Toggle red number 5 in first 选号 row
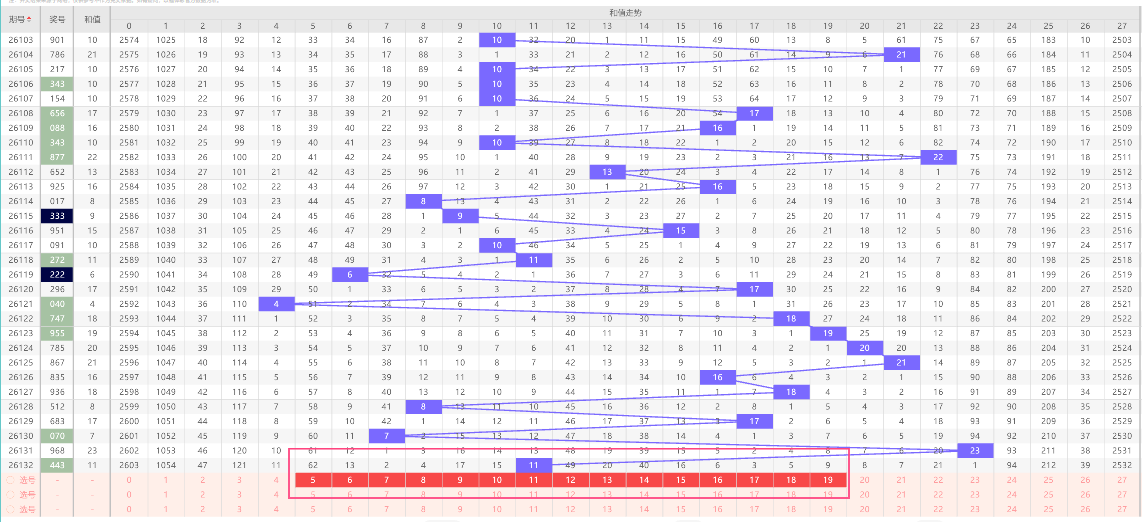The image size is (1142, 522). [x=313, y=481]
